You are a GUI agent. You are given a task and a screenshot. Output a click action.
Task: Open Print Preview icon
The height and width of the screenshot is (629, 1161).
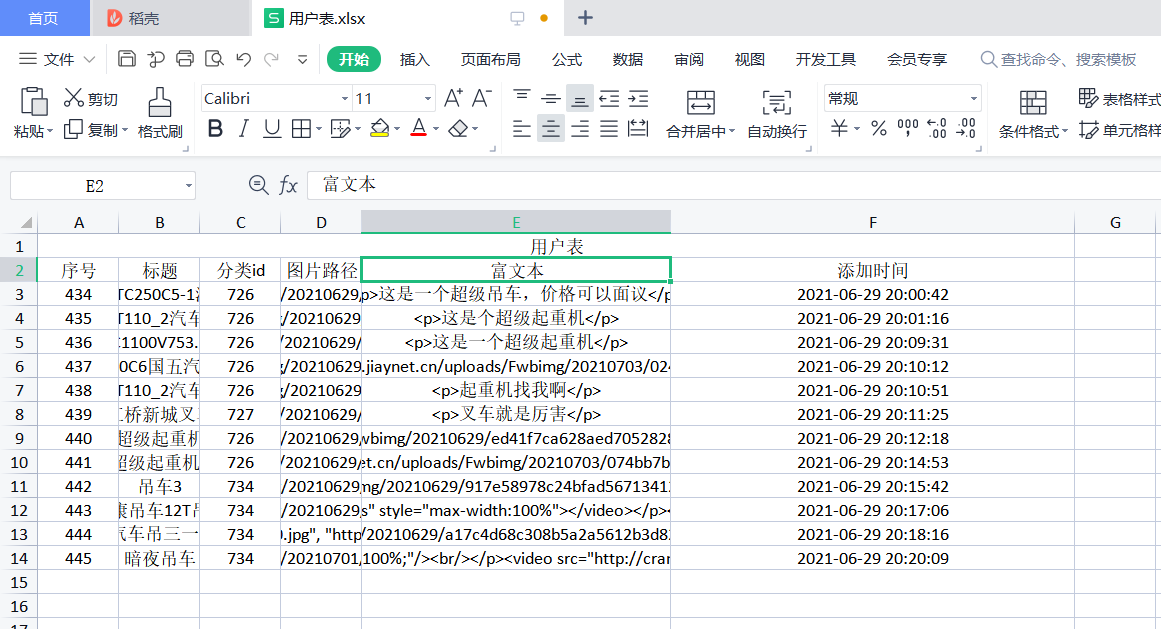(x=214, y=58)
